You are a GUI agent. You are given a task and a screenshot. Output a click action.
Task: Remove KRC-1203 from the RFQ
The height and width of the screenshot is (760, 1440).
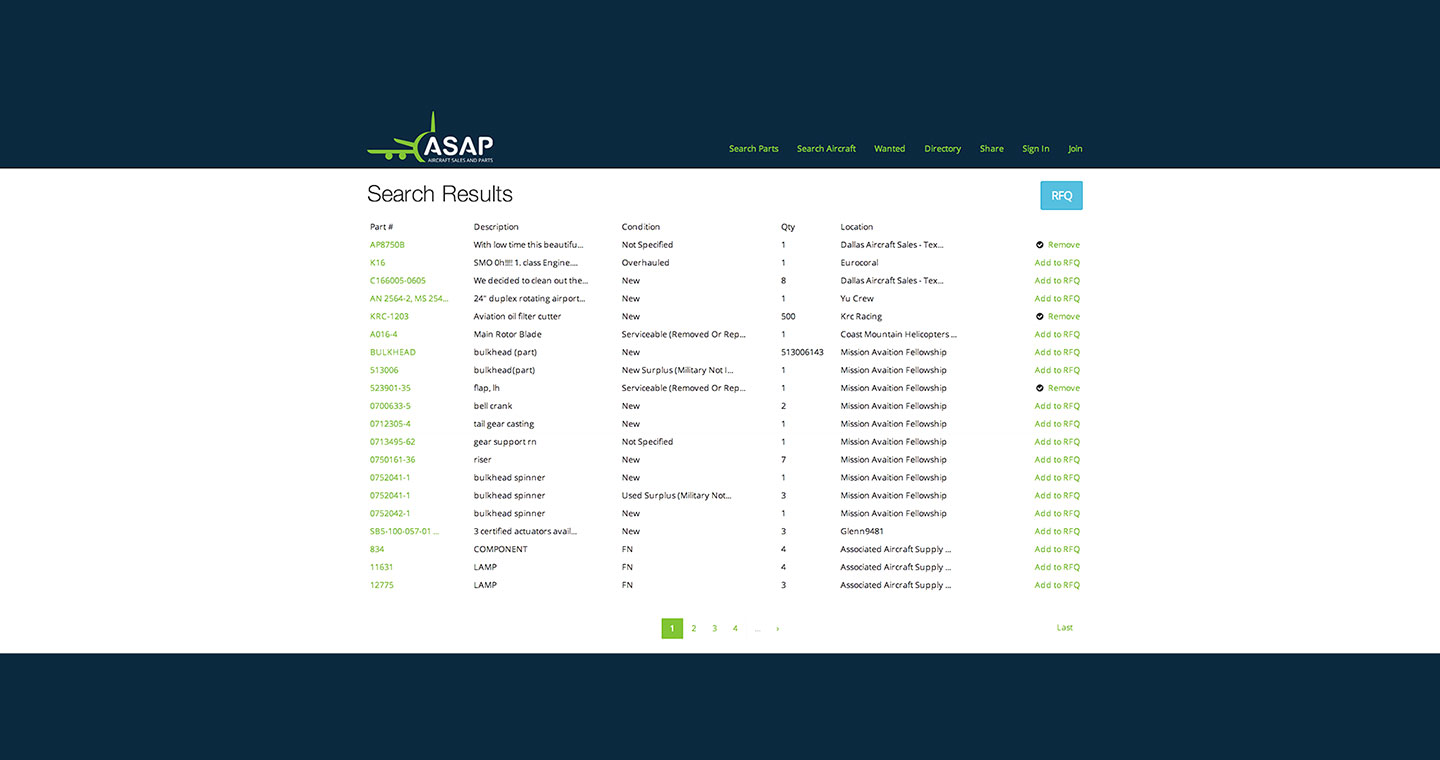pos(1063,317)
